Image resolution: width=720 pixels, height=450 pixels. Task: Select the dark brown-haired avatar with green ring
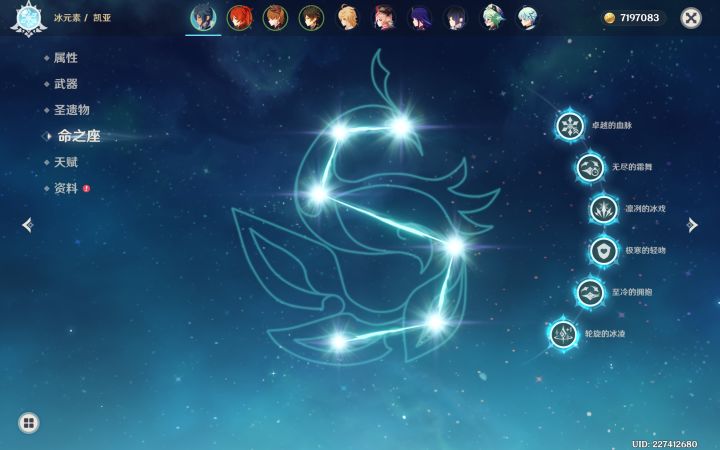(311, 18)
